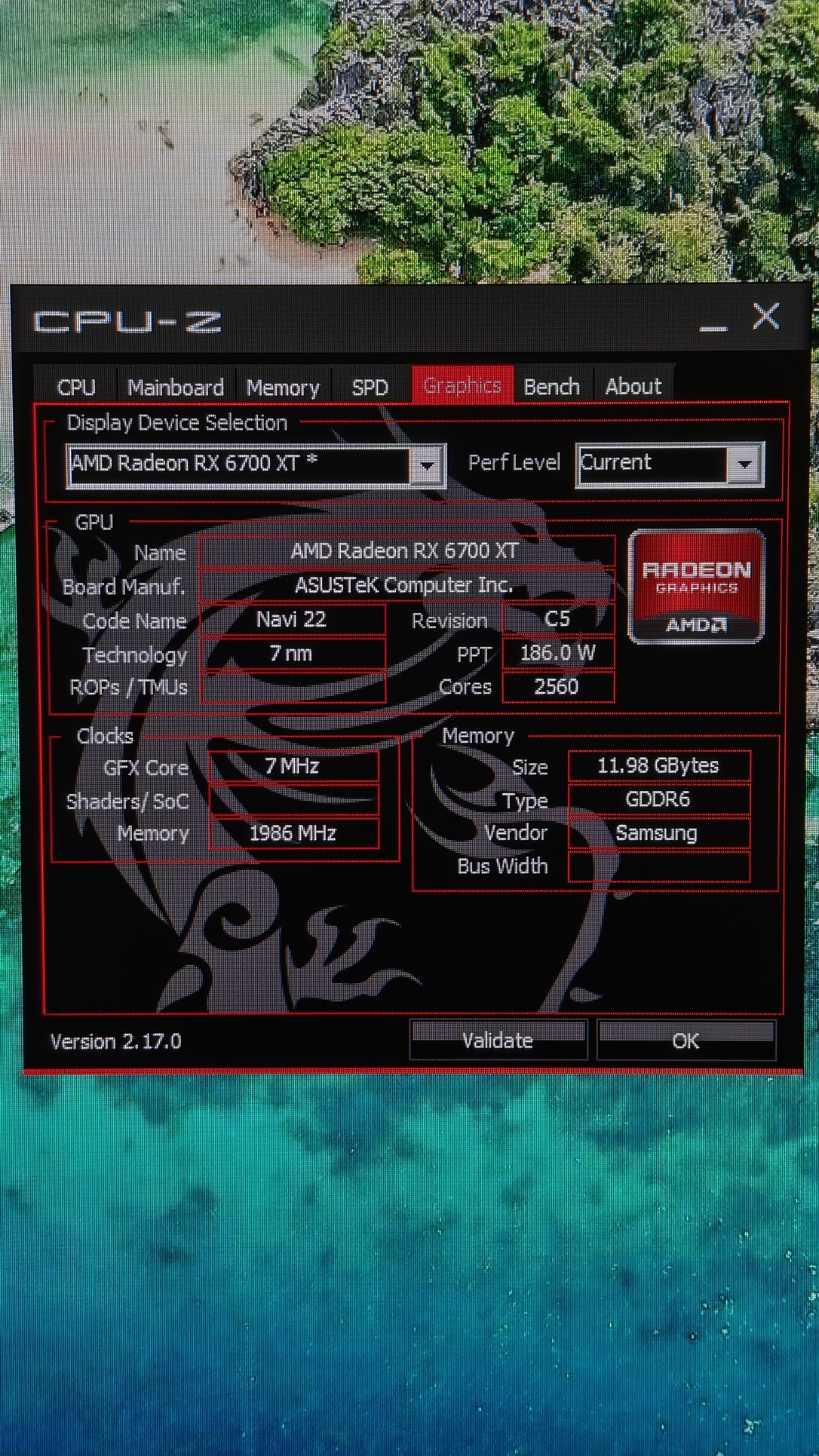
Task: Open the Memory tab
Action: pyautogui.click(x=283, y=387)
